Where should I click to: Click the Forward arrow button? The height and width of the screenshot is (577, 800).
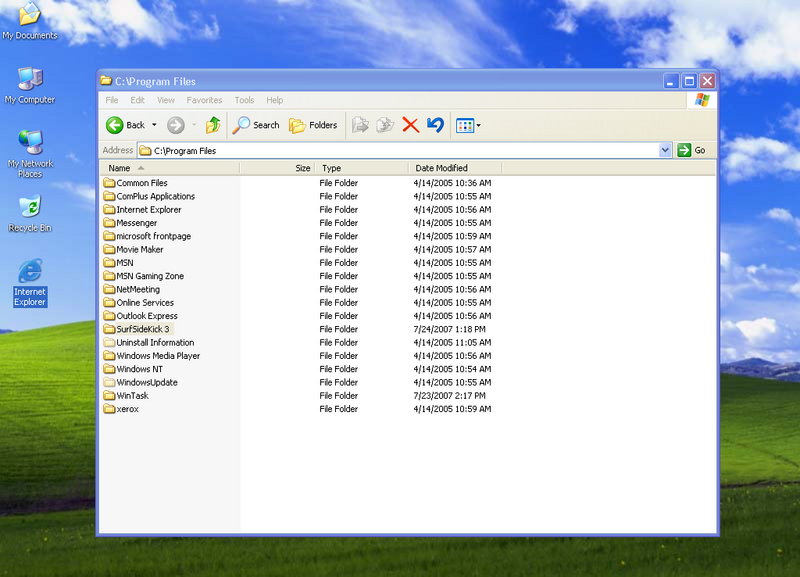coord(176,125)
